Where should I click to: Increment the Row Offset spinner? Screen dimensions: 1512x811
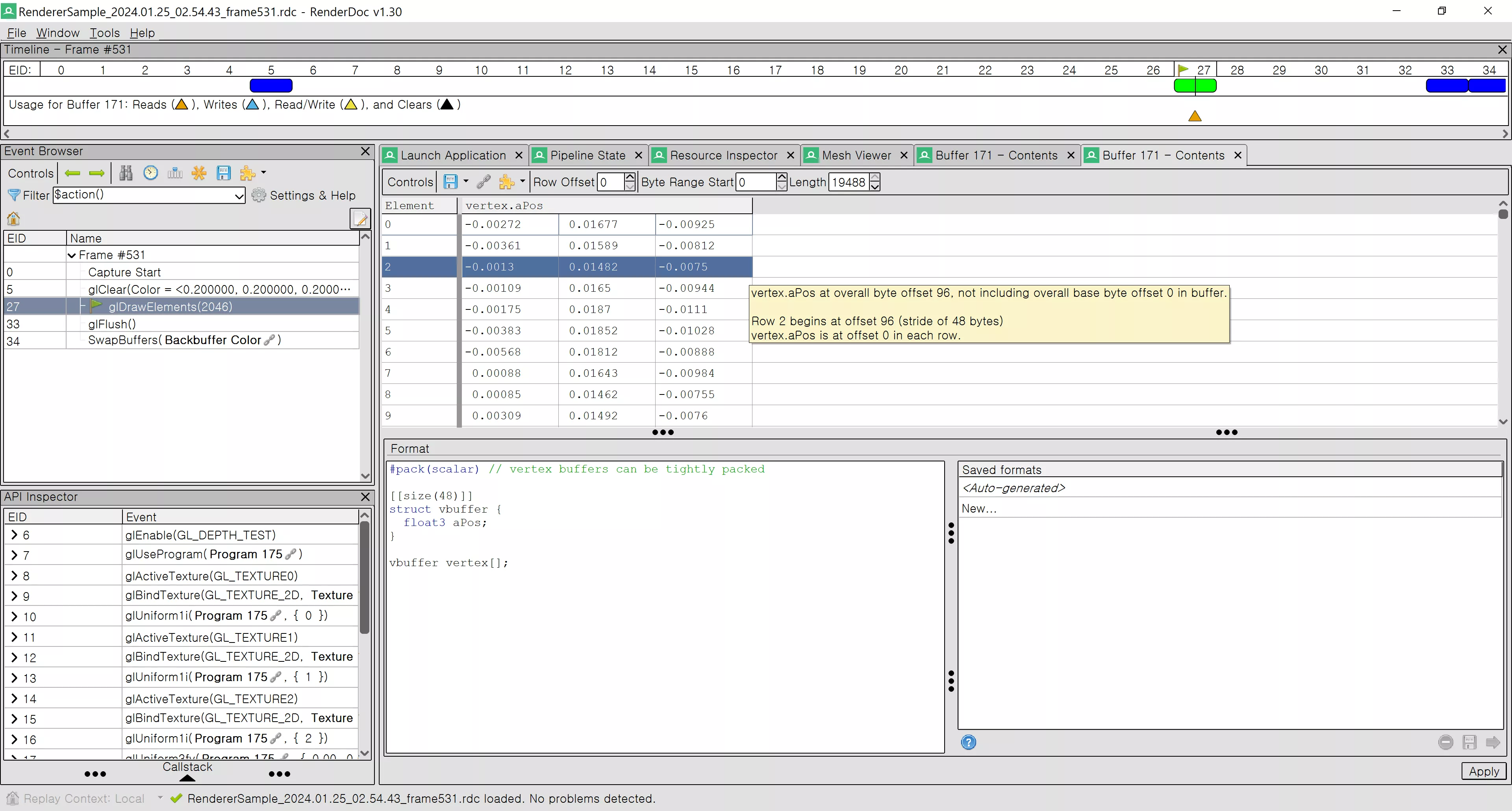pyautogui.click(x=630, y=177)
